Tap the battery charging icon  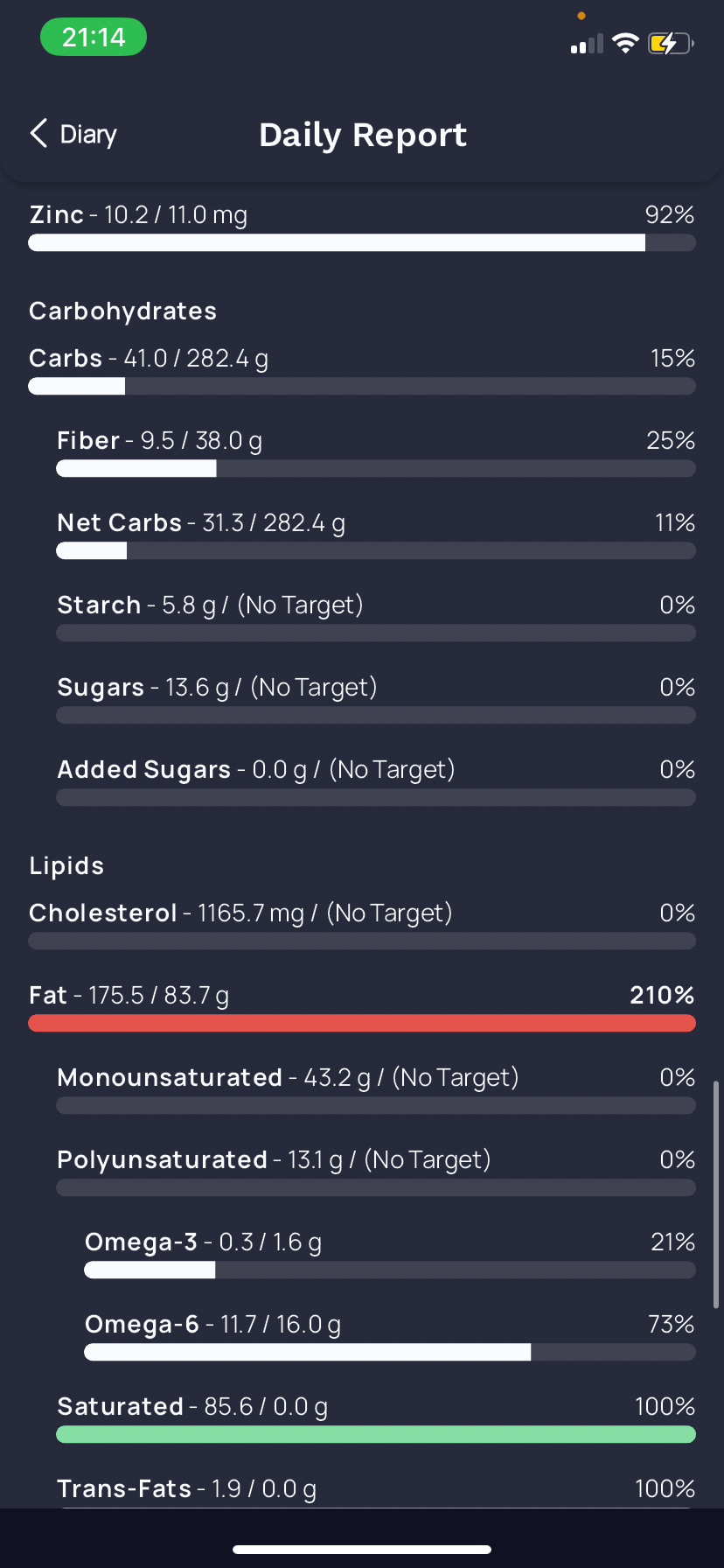coord(671,43)
